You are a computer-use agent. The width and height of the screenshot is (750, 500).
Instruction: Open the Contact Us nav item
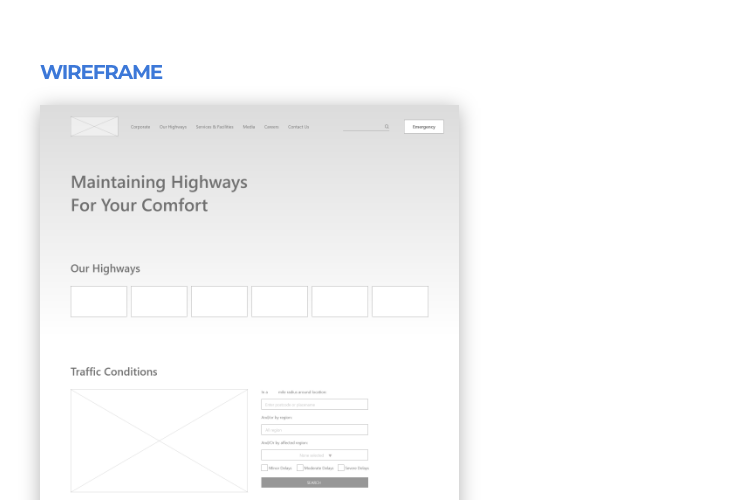coord(298,127)
